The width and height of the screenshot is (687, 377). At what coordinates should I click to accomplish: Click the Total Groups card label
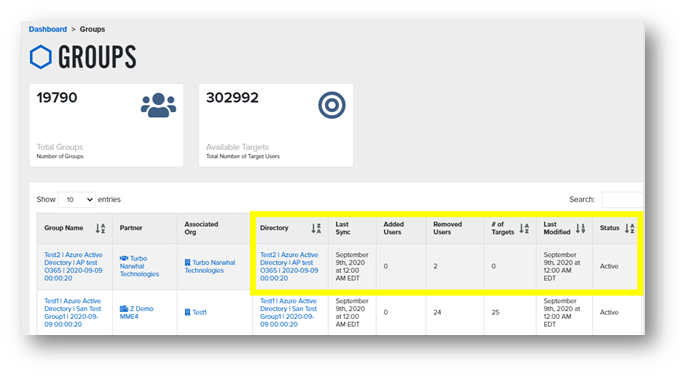[x=60, y=147]
